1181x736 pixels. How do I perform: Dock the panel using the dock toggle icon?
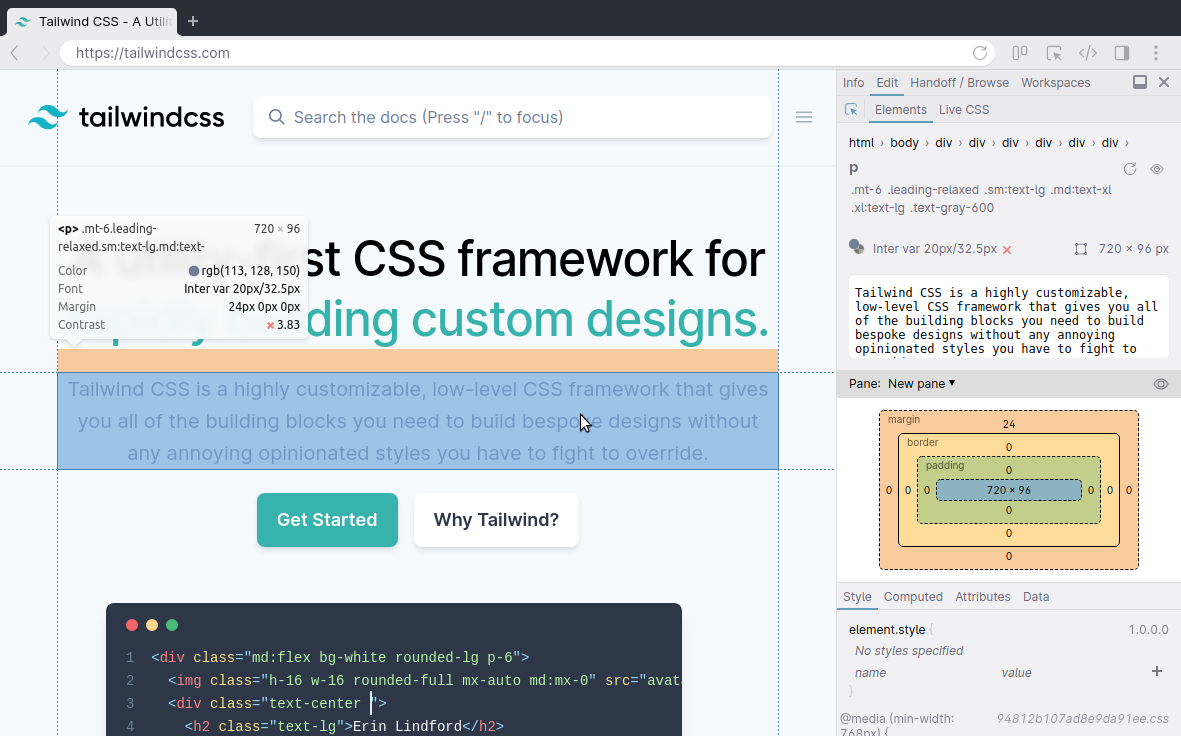pyautogui.click(x=1140, y=83)
